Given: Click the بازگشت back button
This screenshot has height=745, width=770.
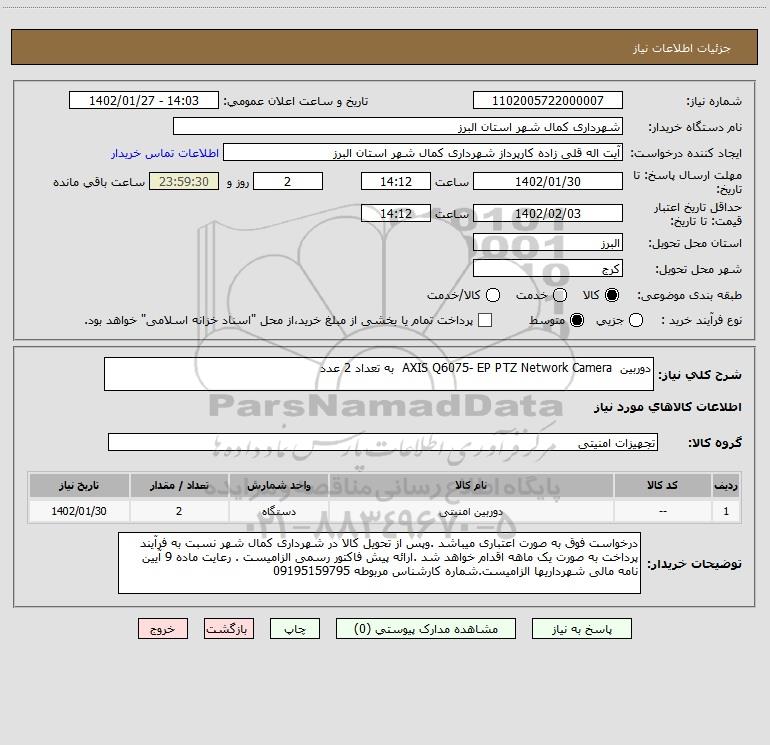Looking at the screenshot, I should [229, 629].
